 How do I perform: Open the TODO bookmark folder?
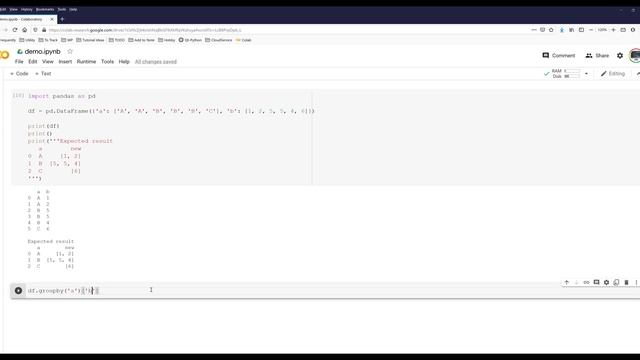click(x=117, y=40)
